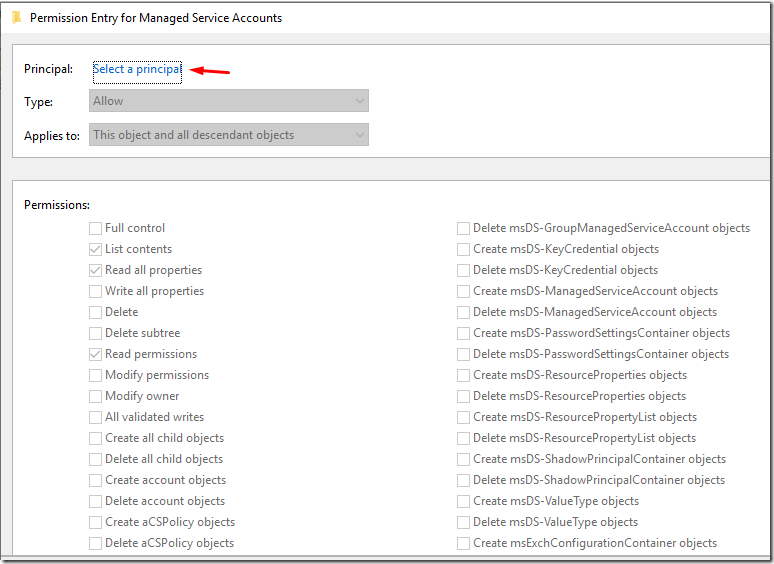Screen dimensions: 774x564
Task: Check Create msExchConfigurationContainer objects
Action: tap(463, 543)
